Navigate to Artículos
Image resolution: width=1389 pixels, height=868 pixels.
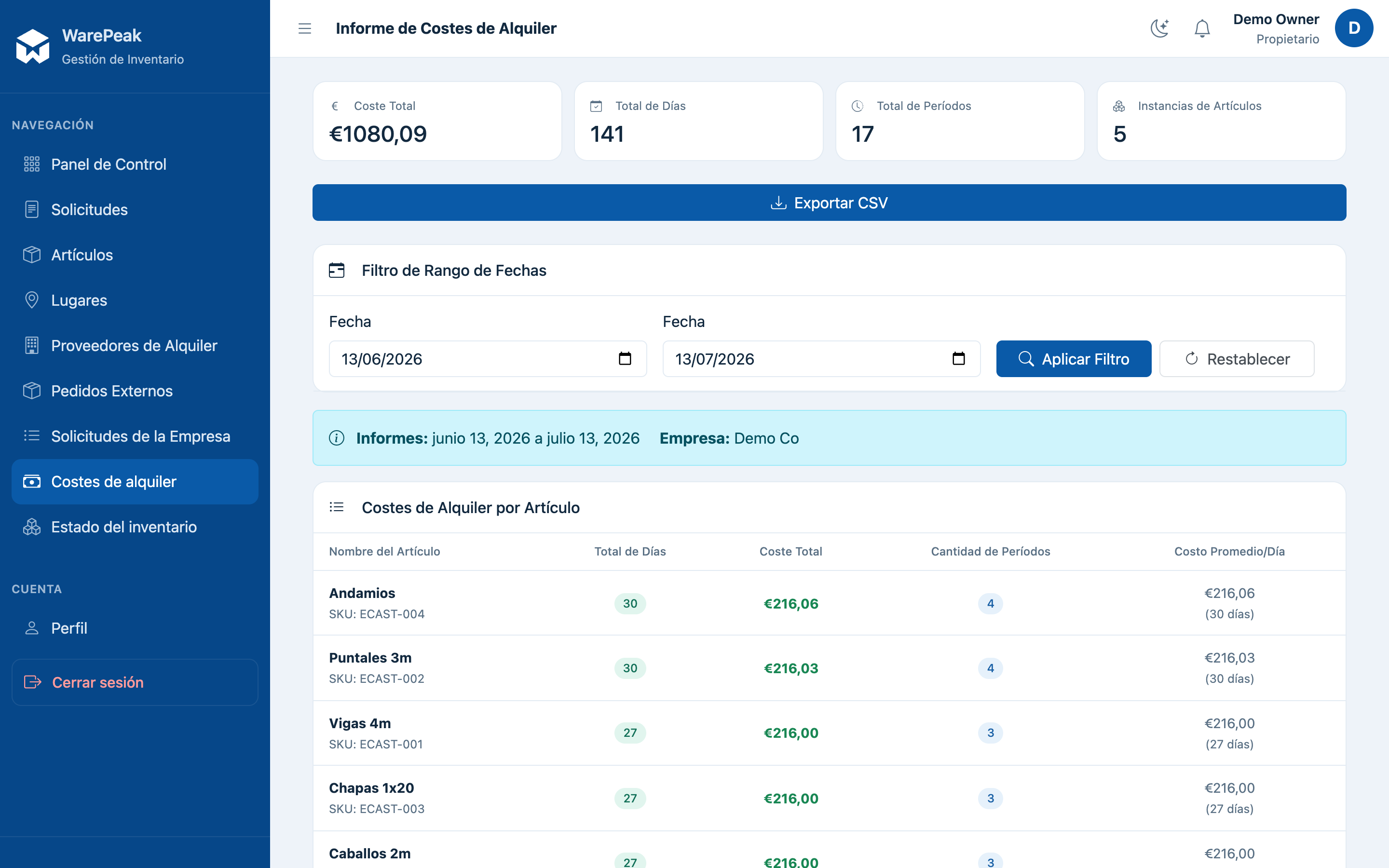pos(135,255)
